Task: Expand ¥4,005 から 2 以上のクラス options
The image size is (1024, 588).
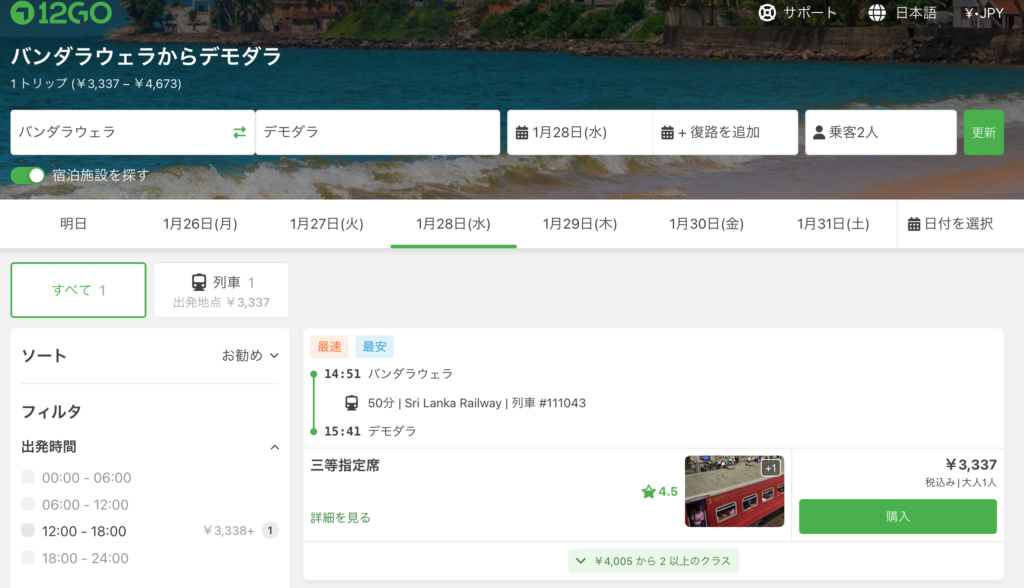Action: (x=653, y=561)
